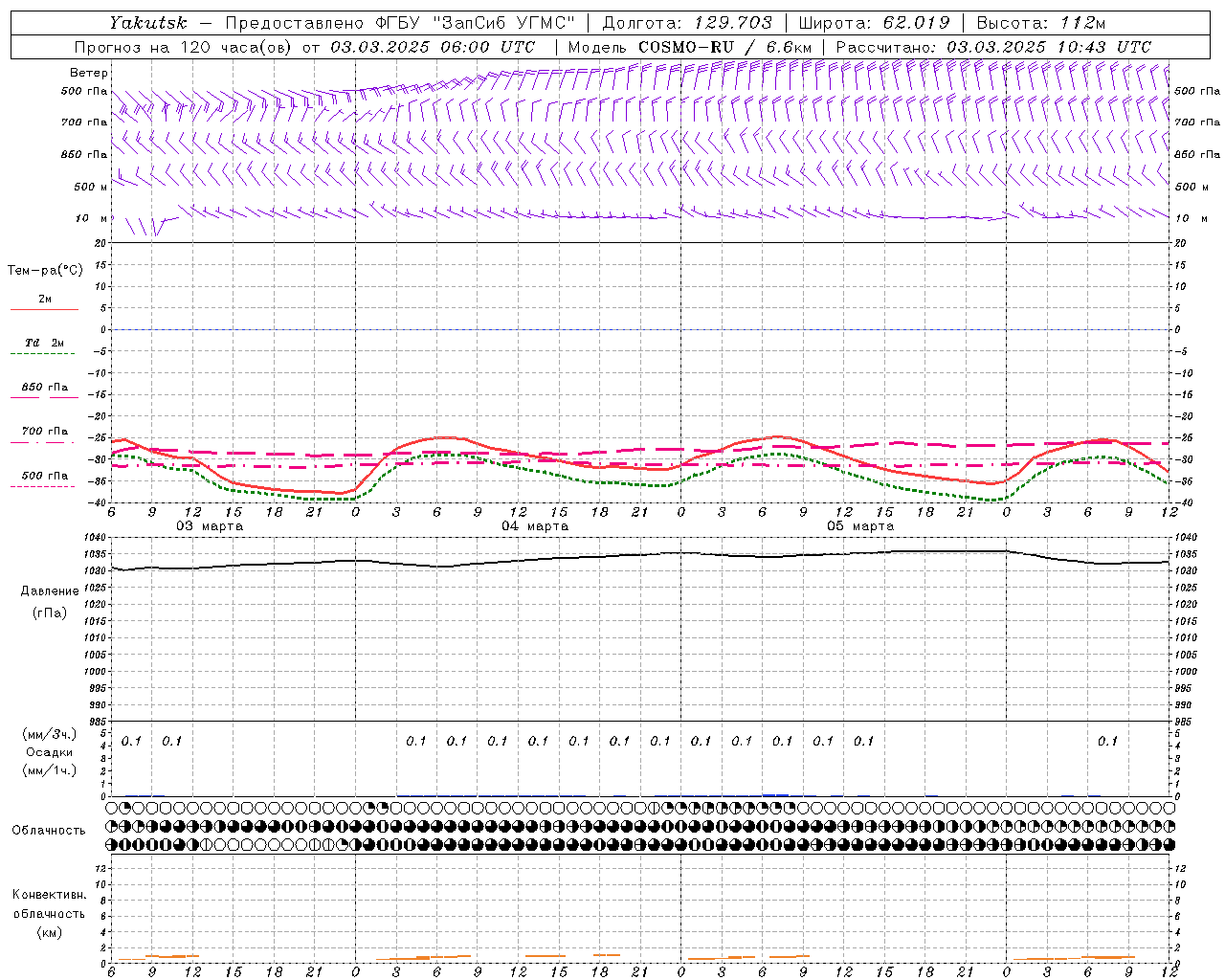Click the '2м' temperature legend entry

pyautogui.click(x=45, y=300)
